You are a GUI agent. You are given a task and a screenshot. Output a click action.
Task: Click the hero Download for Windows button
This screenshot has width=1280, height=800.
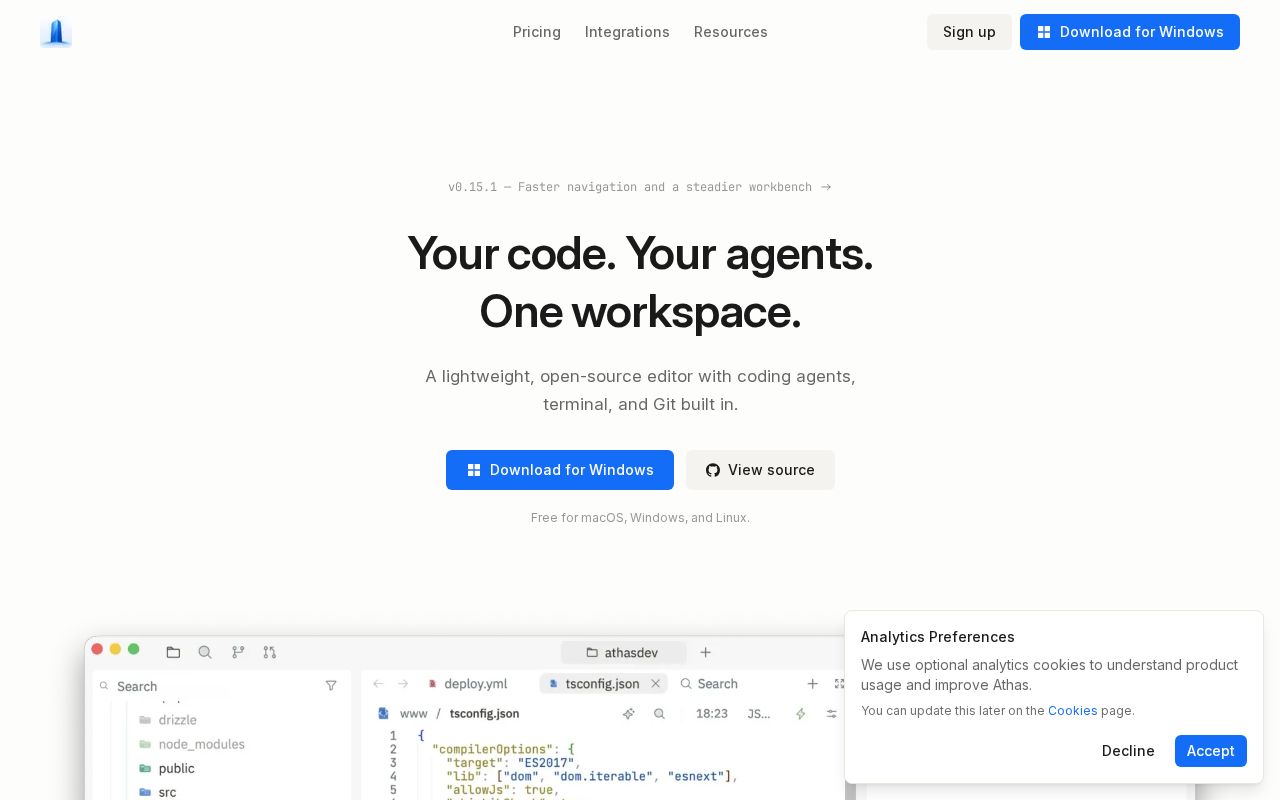pyautogui.click(x=560, y=470)
